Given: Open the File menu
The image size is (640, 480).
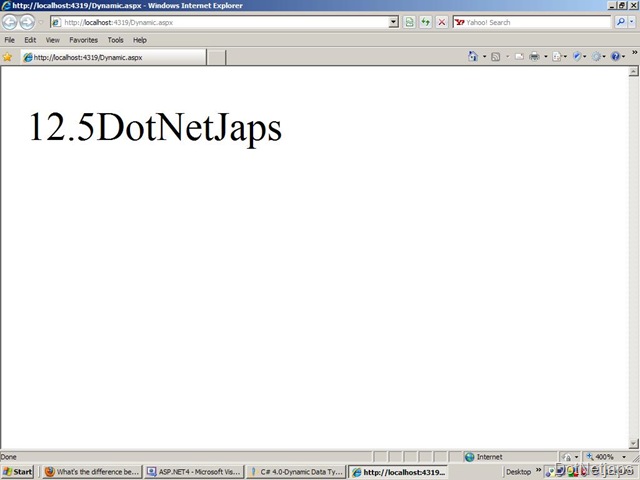Looking at the screenshot, I should 9,40.
